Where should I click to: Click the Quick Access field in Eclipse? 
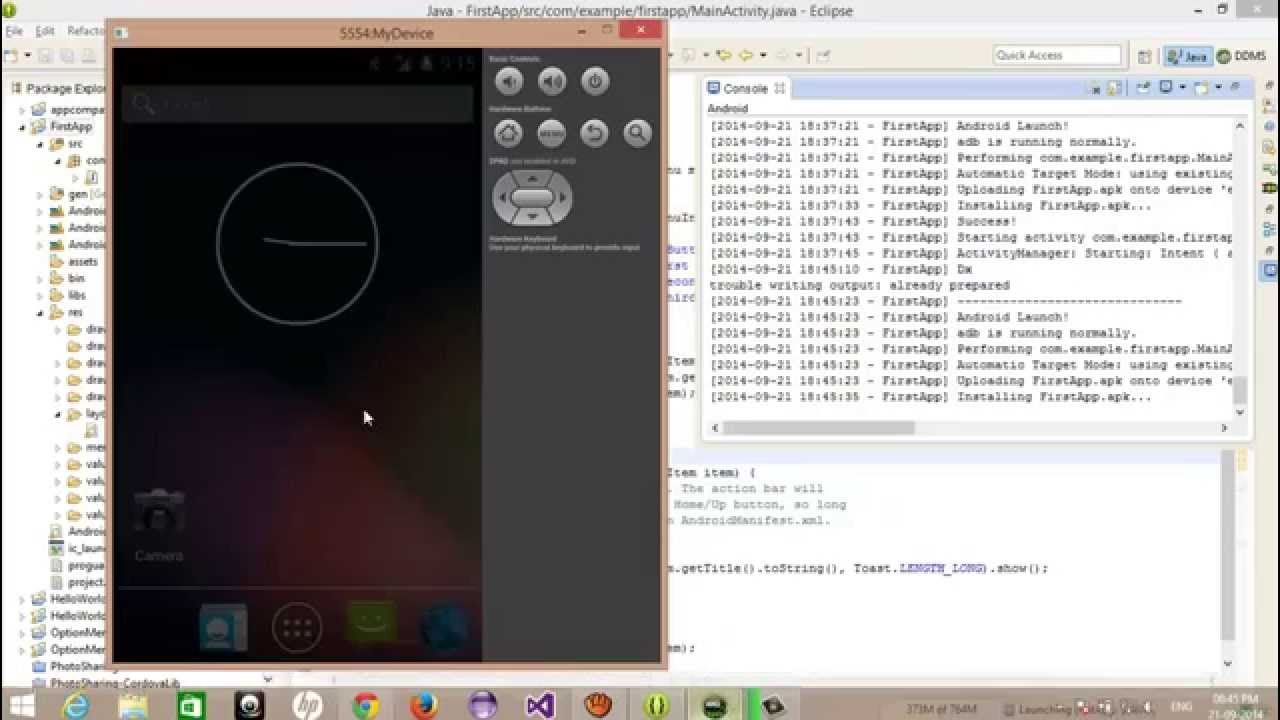[x=1058, y=55]
